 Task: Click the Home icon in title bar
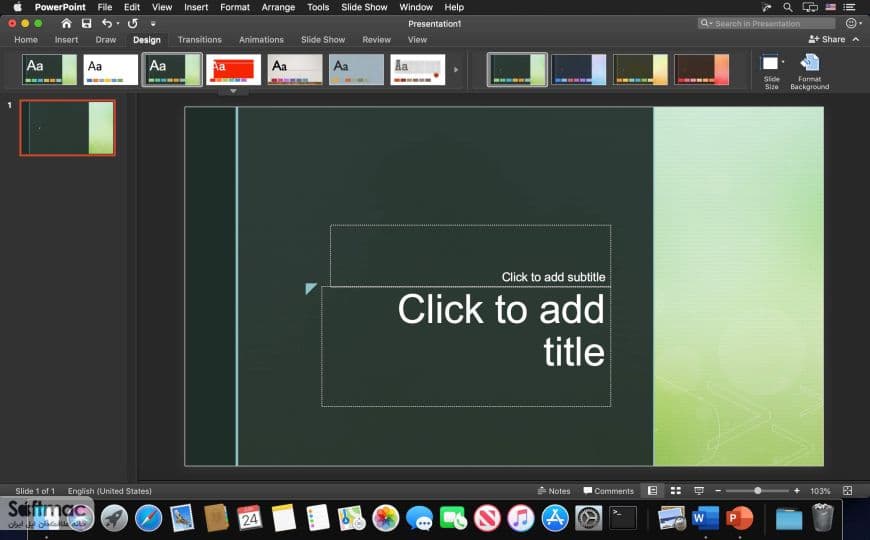(x=66, y=23)
